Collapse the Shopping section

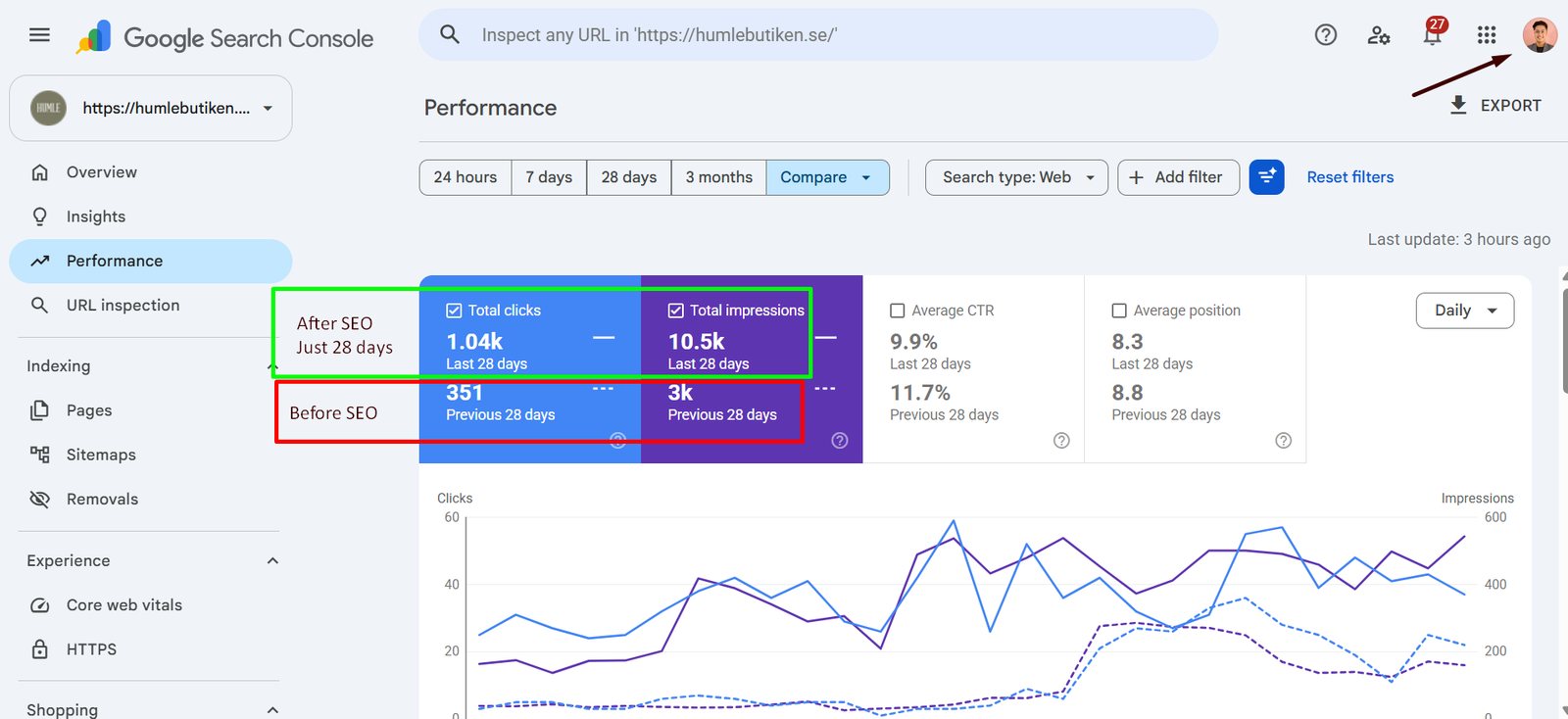[x=272, y=709]
